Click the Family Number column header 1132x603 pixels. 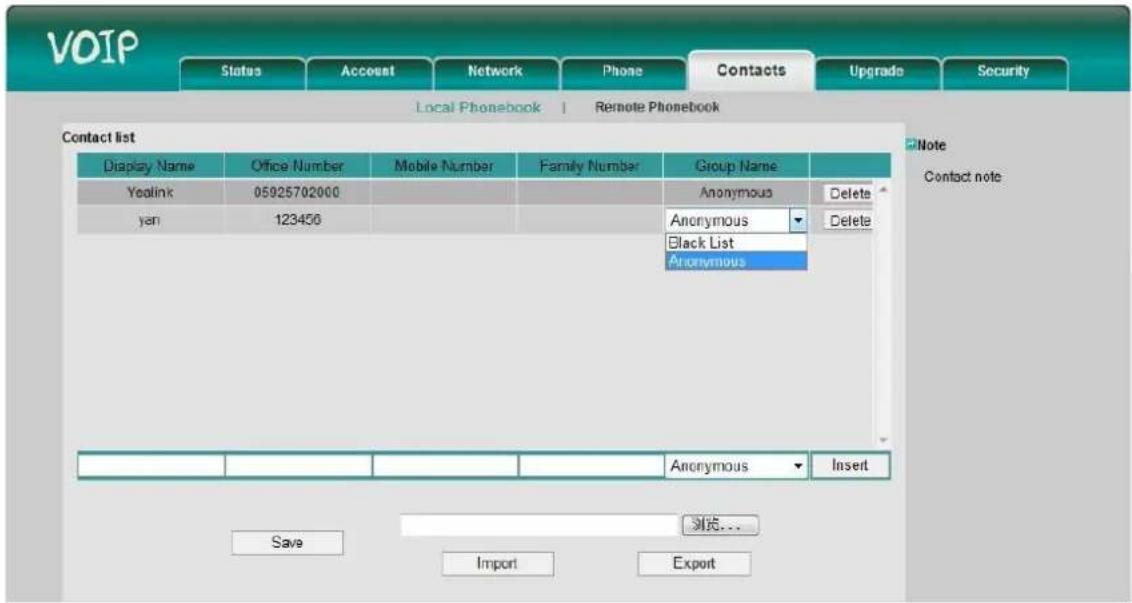[590, 166]
